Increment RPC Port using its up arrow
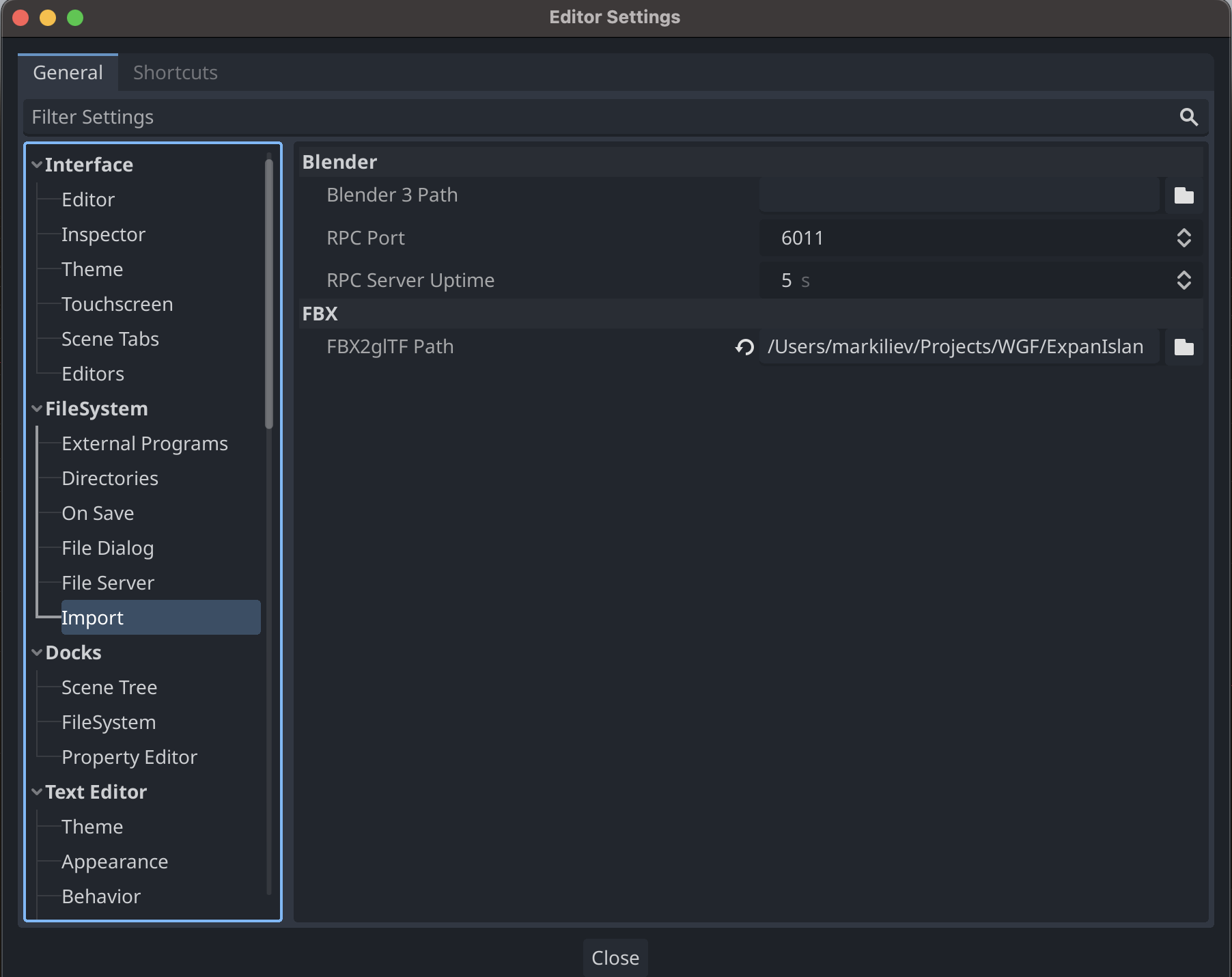Viewport: 1232px width, 977px height. pos(1185,233)
